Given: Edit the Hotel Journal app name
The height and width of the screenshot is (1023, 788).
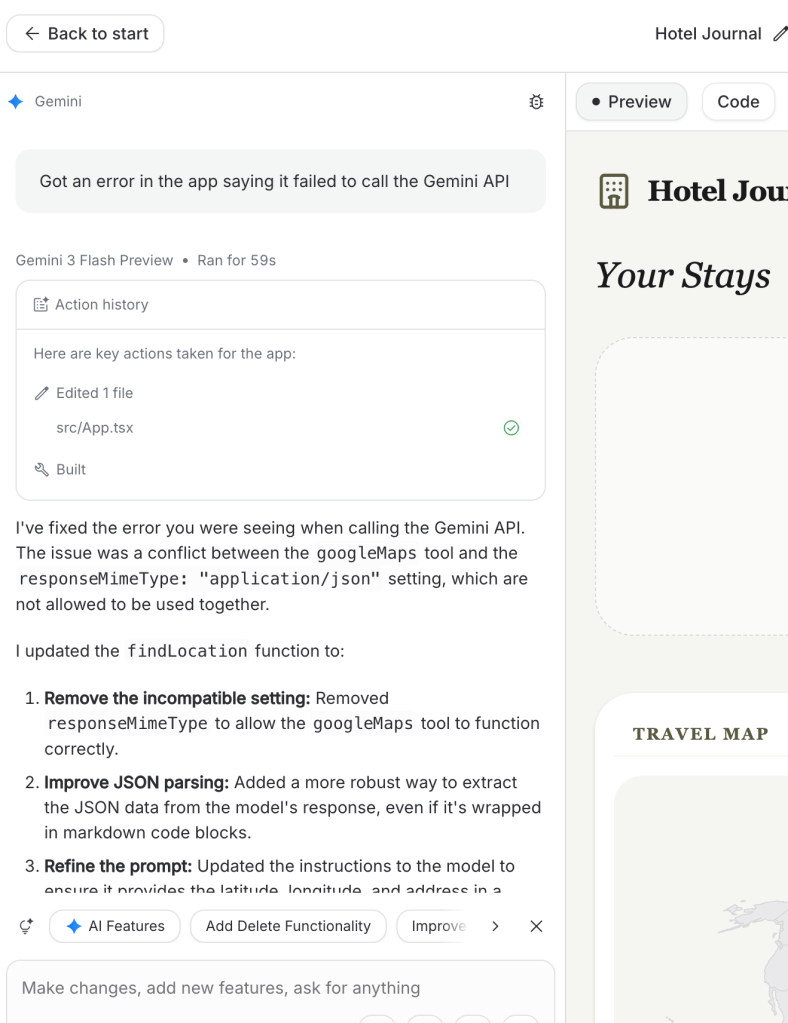Looking at the screenshot, I should [x=780, y=34].
